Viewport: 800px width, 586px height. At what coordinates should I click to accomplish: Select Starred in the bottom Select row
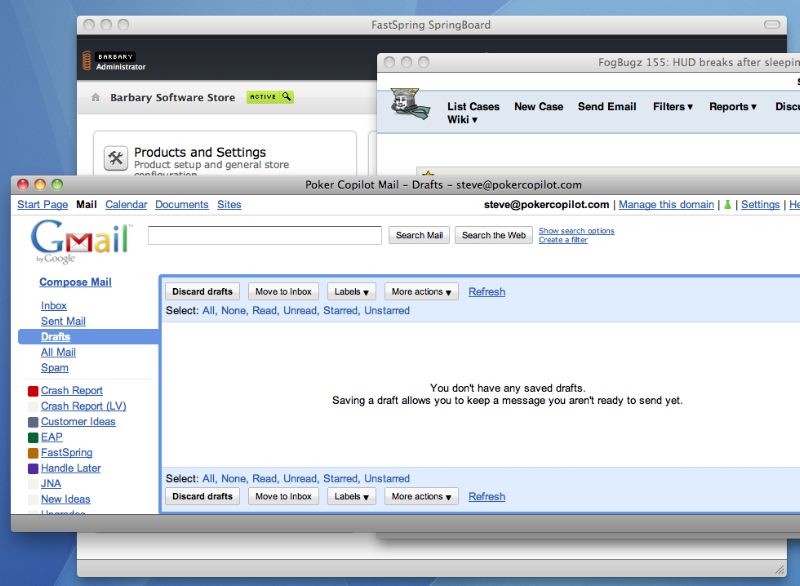341,479
